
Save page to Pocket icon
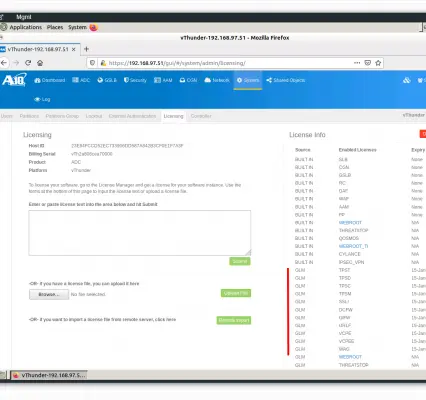coord(368,63)
